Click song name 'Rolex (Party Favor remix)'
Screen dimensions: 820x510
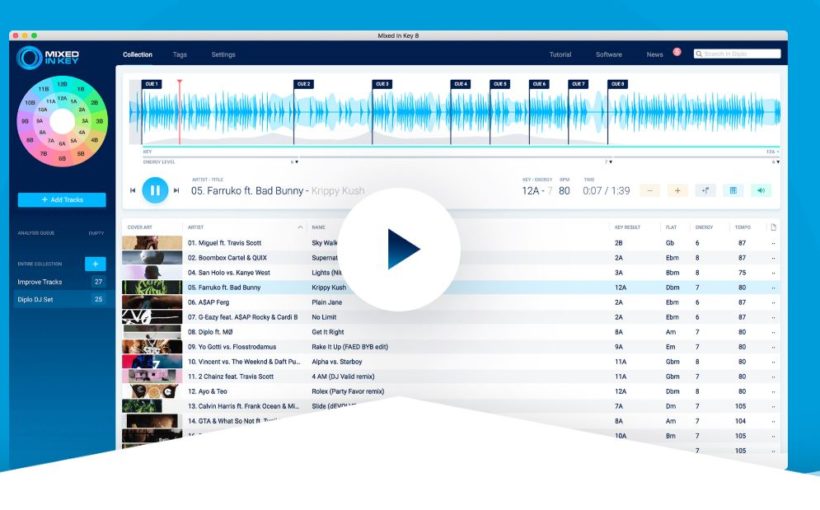point(348,391)
